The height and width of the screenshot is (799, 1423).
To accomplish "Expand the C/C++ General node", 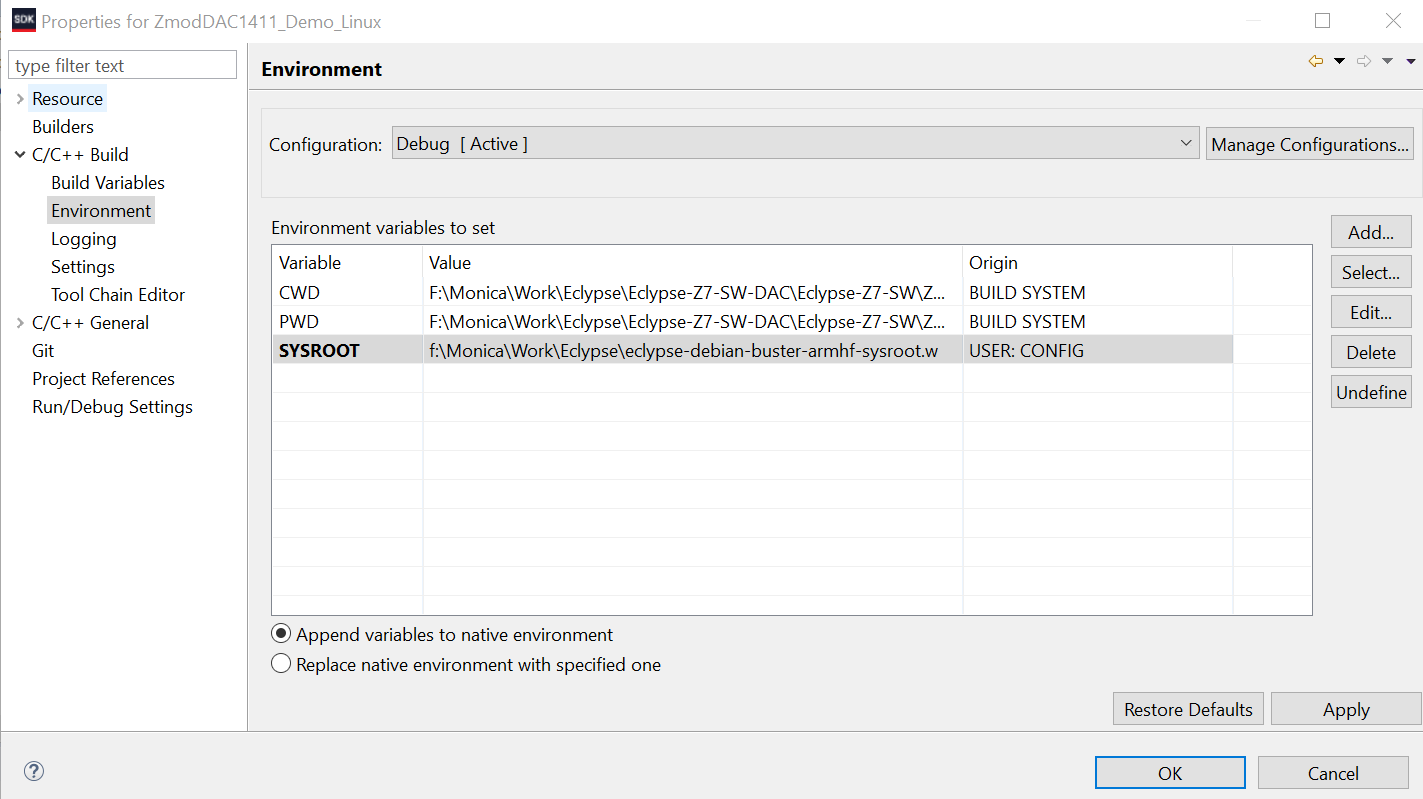I will pyautogui.click(x=20, y=323).
